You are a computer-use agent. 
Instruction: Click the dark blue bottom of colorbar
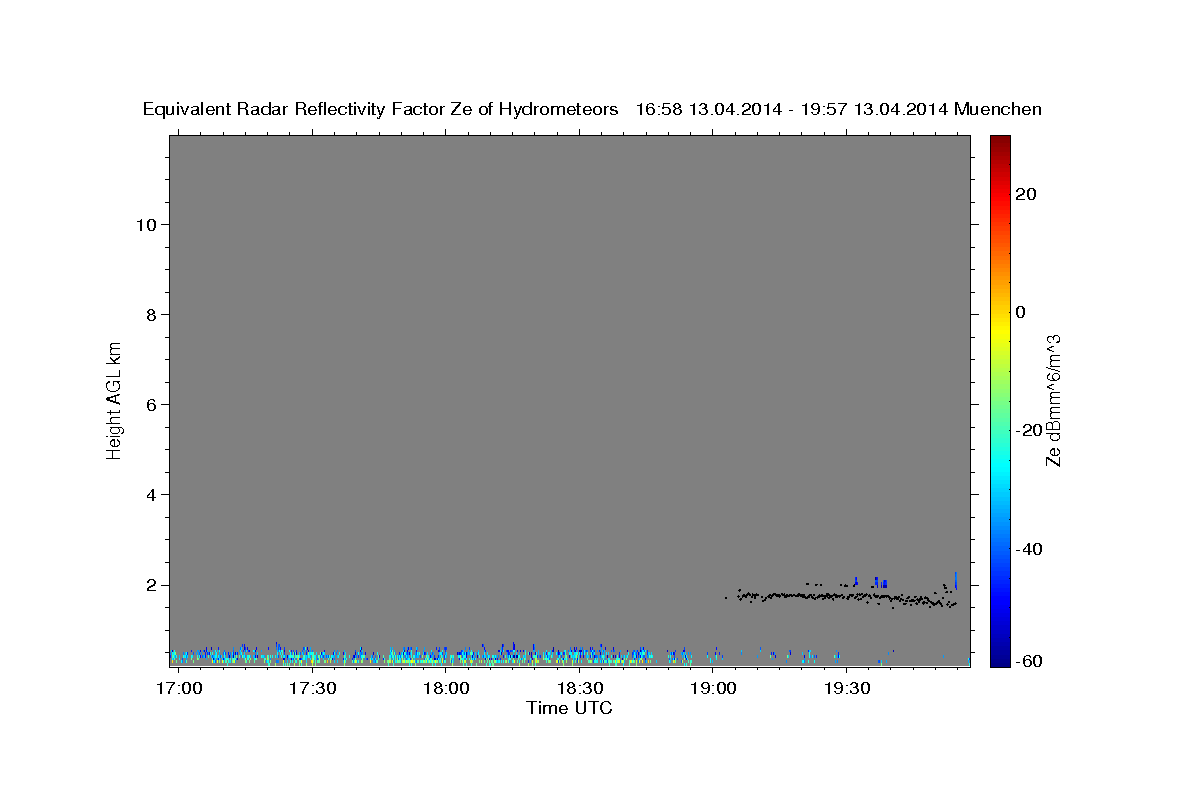click(1000, 657)
